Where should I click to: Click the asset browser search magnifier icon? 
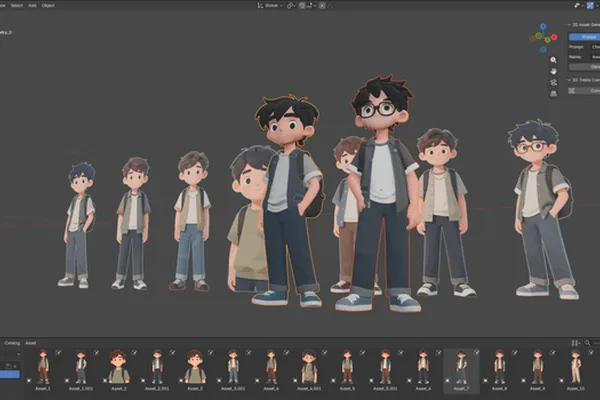click(x=587, y=343)
